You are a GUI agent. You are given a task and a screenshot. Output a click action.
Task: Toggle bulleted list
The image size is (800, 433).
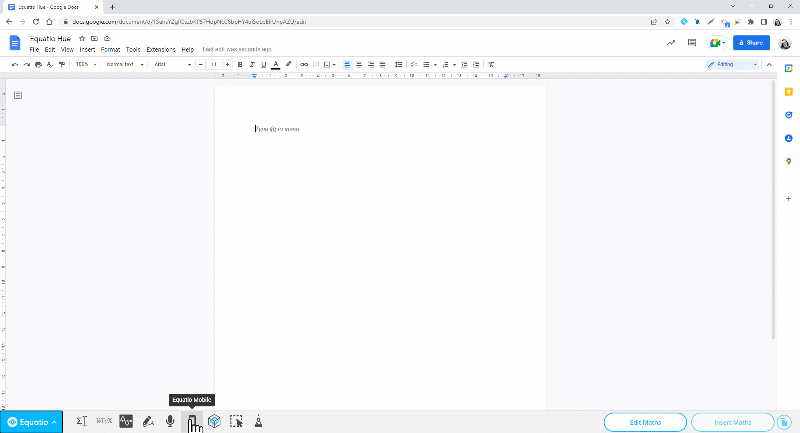pyautogui.click(x=426, y=64)
